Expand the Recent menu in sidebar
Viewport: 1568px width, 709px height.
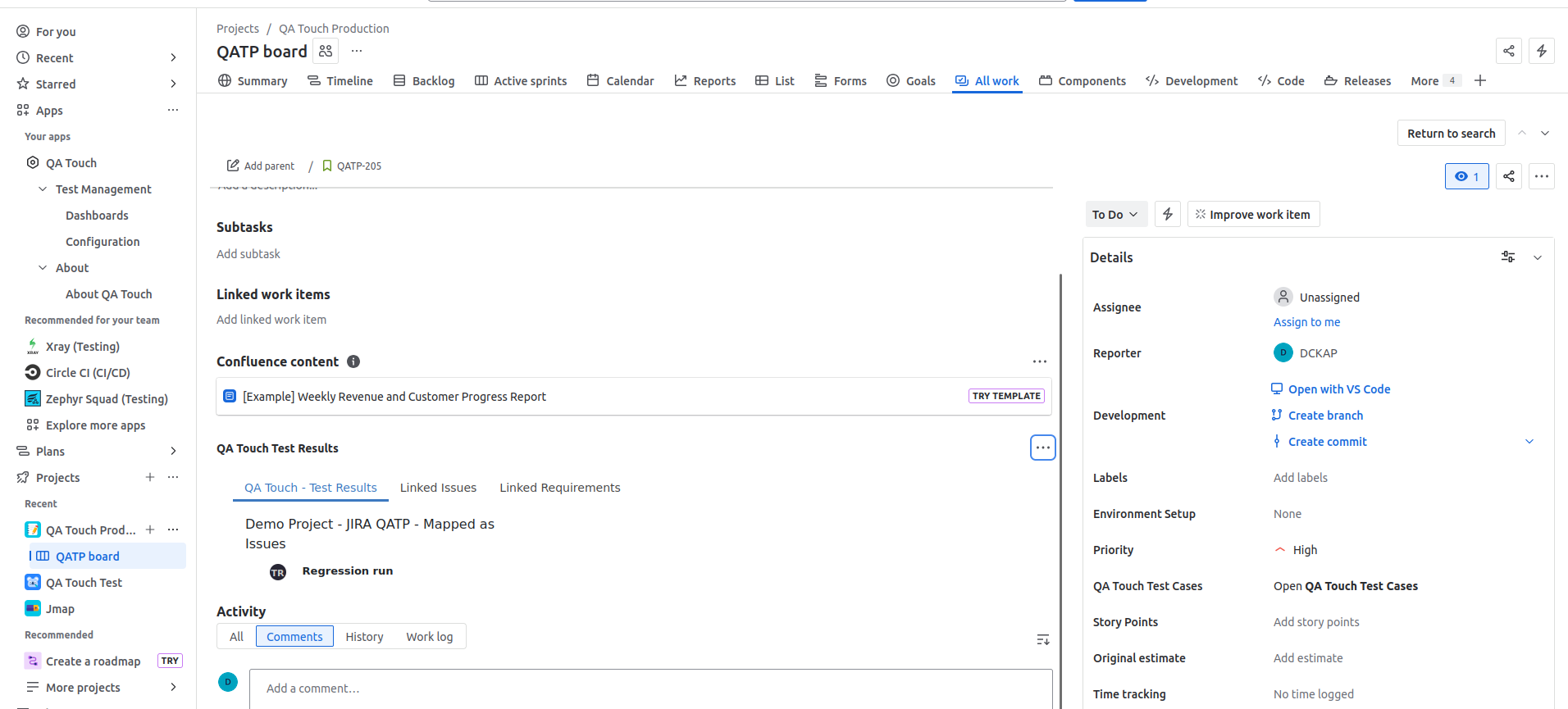(173, 57)
